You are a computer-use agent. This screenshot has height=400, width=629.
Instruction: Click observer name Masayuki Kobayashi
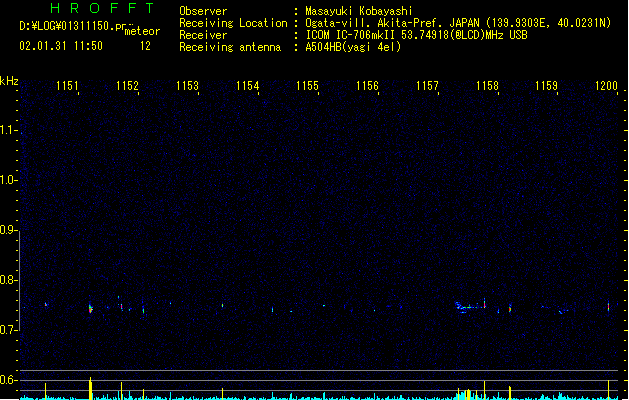tap(359, 11)
